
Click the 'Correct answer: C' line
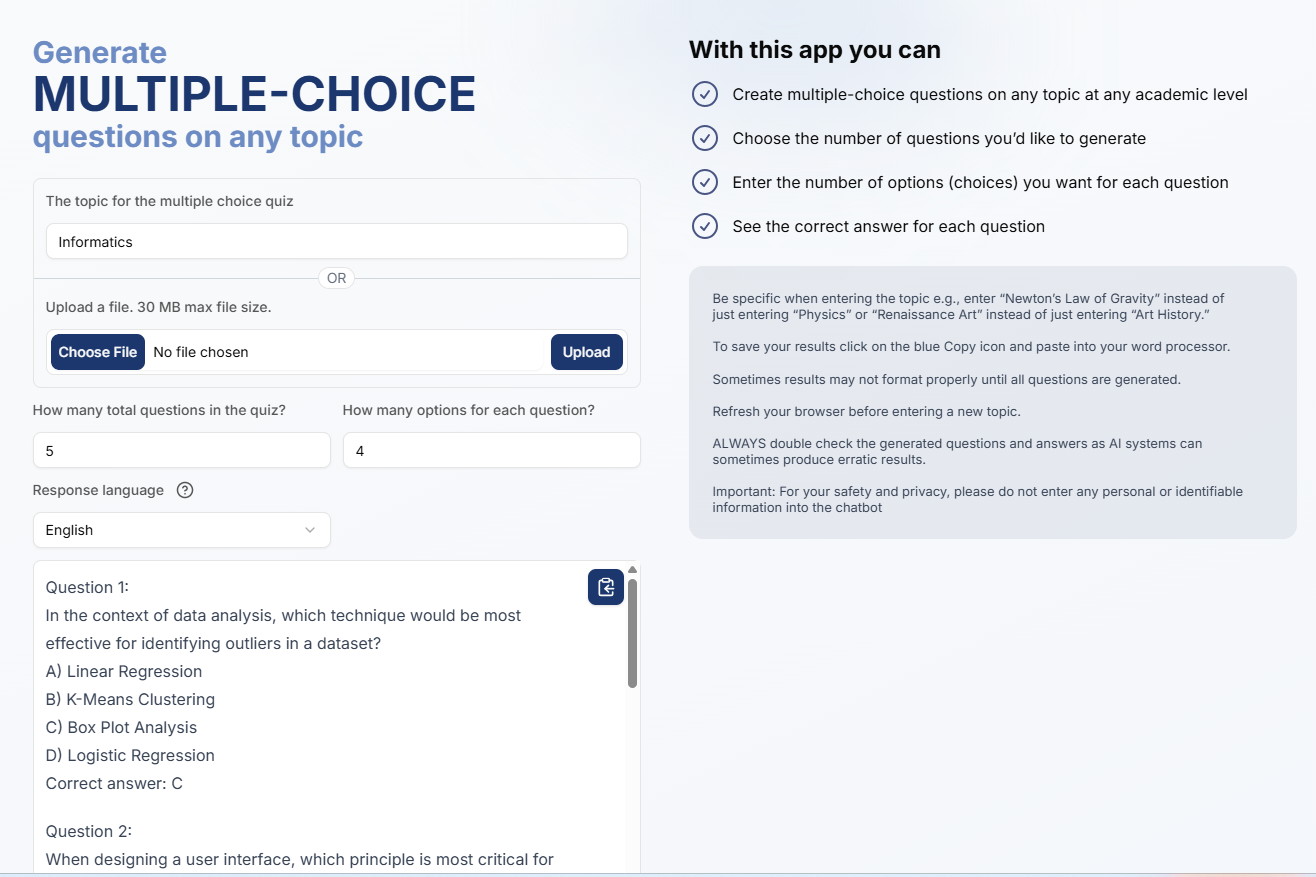pyautogui.click(x=114, y=783)
